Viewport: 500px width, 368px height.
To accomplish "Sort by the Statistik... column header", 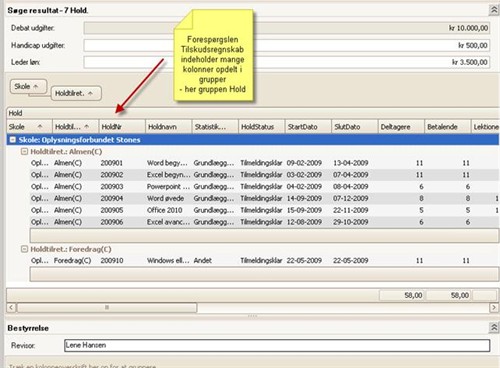I will click(215, 127).
